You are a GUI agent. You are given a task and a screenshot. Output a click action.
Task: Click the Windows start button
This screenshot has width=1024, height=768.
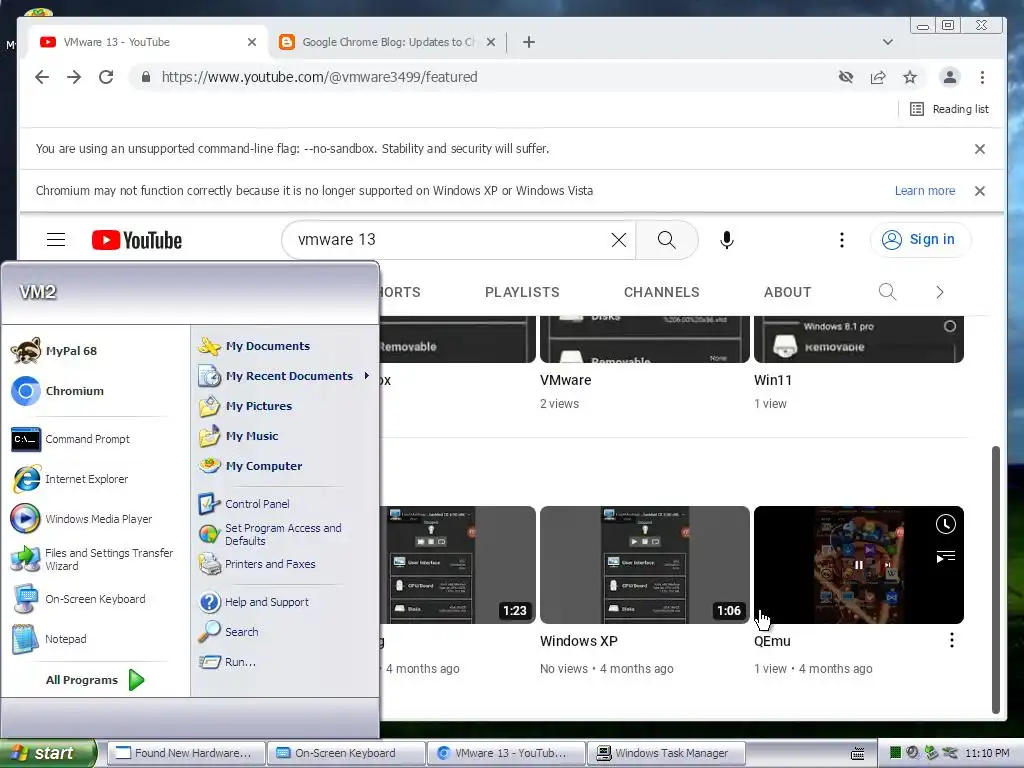(x=47, y=753)
